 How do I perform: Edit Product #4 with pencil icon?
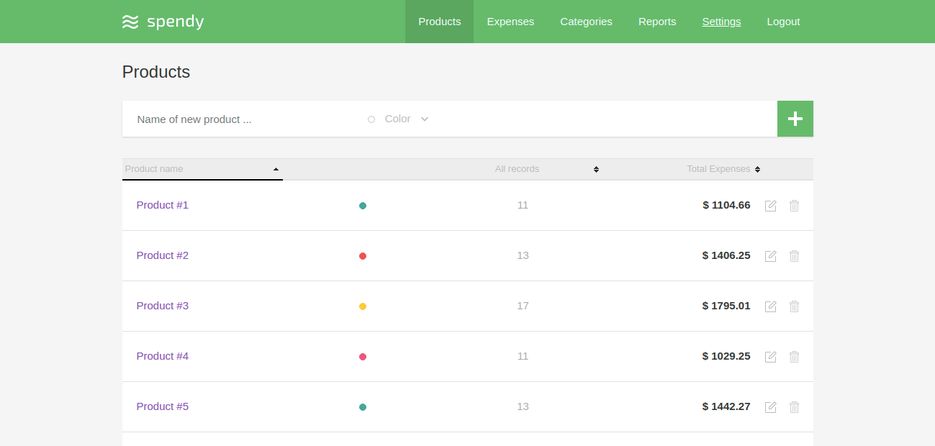point(770,357)
